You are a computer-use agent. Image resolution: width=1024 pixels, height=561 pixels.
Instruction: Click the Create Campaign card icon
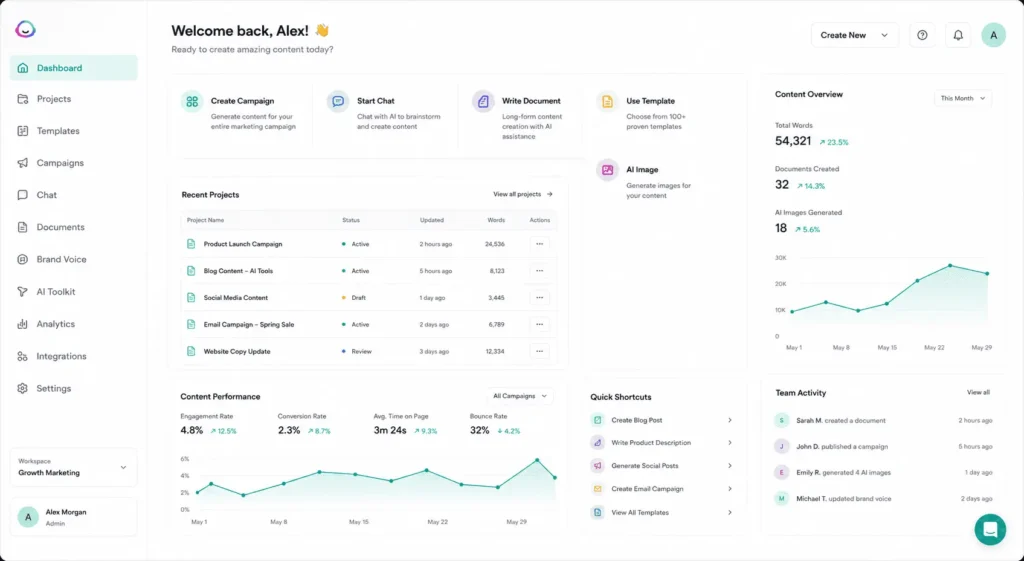pyautogui.click(x=192, y=101)
